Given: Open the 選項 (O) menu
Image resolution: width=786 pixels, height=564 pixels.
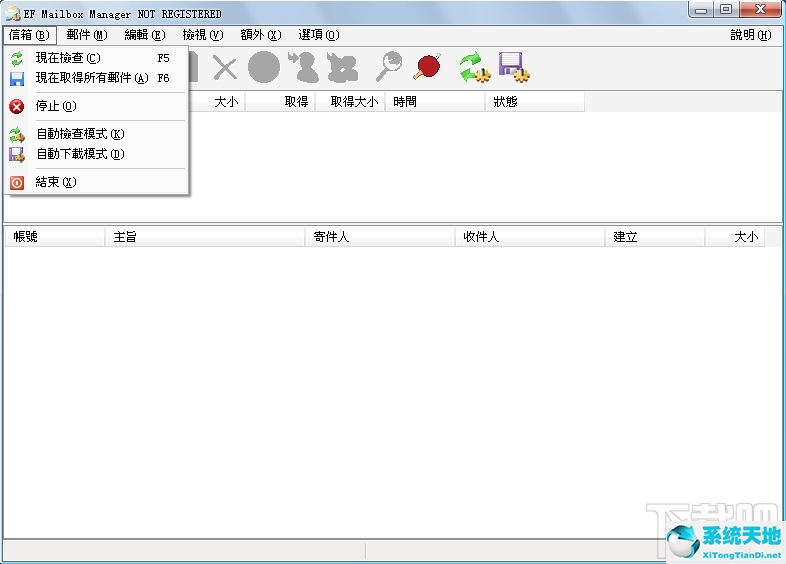Looking at the screenshot, I should [319, 35].
